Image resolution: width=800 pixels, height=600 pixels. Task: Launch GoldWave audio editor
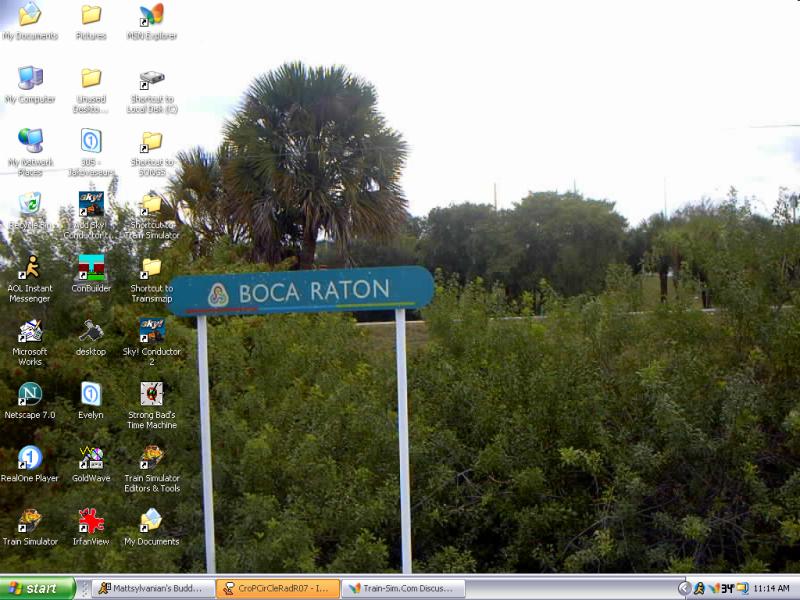pyautogui.click(x=91, y=464)
